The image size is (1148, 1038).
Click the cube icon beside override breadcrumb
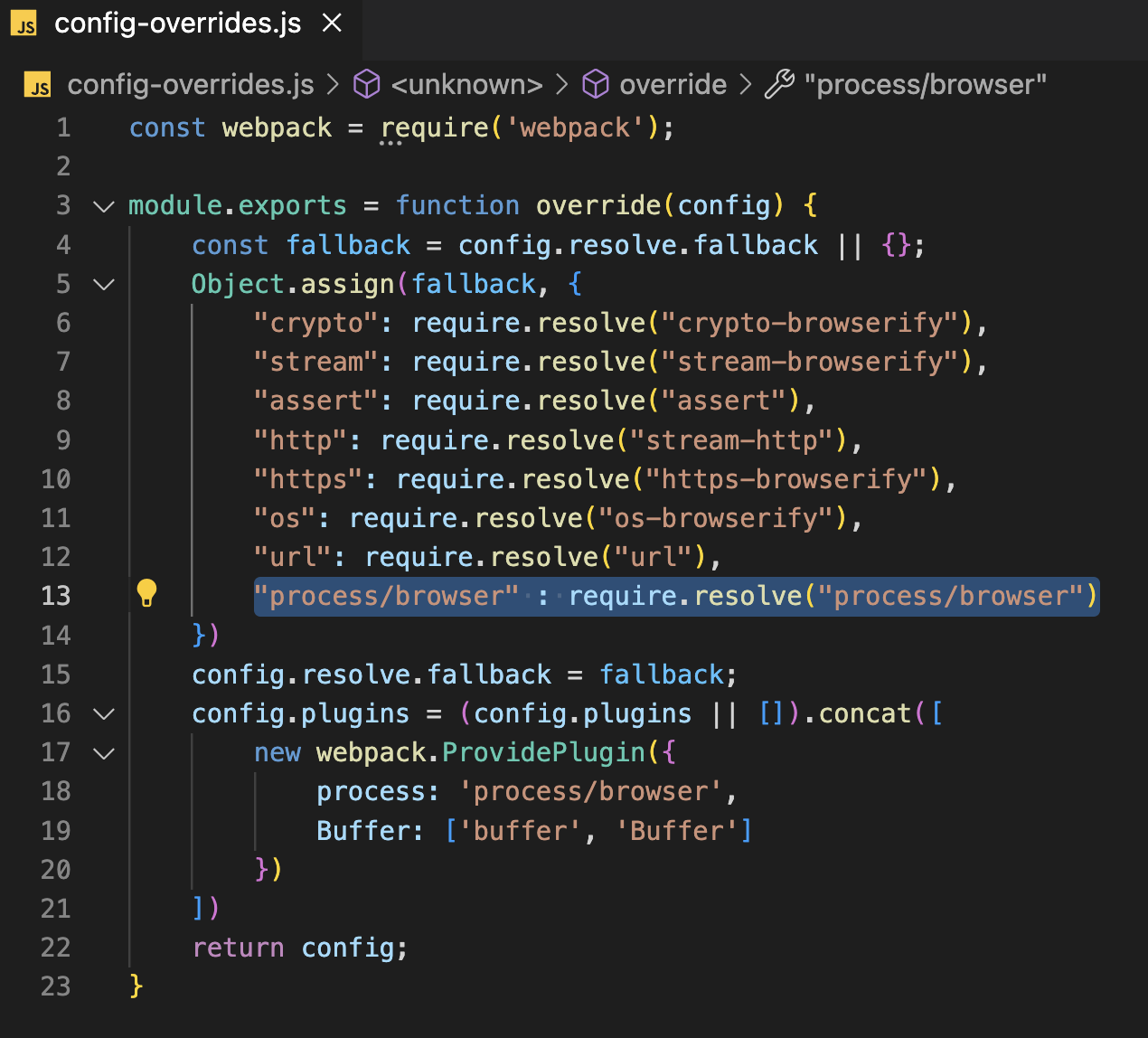(x=595, y=84)
